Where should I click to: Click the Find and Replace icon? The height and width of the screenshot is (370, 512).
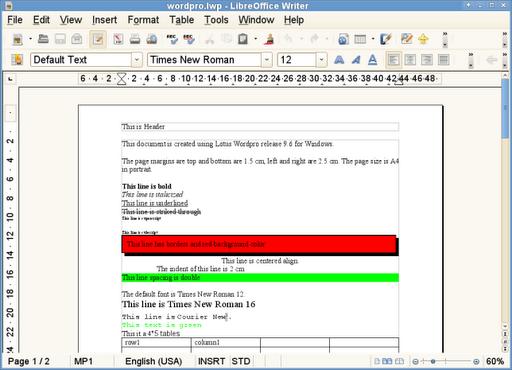[406, 39]
